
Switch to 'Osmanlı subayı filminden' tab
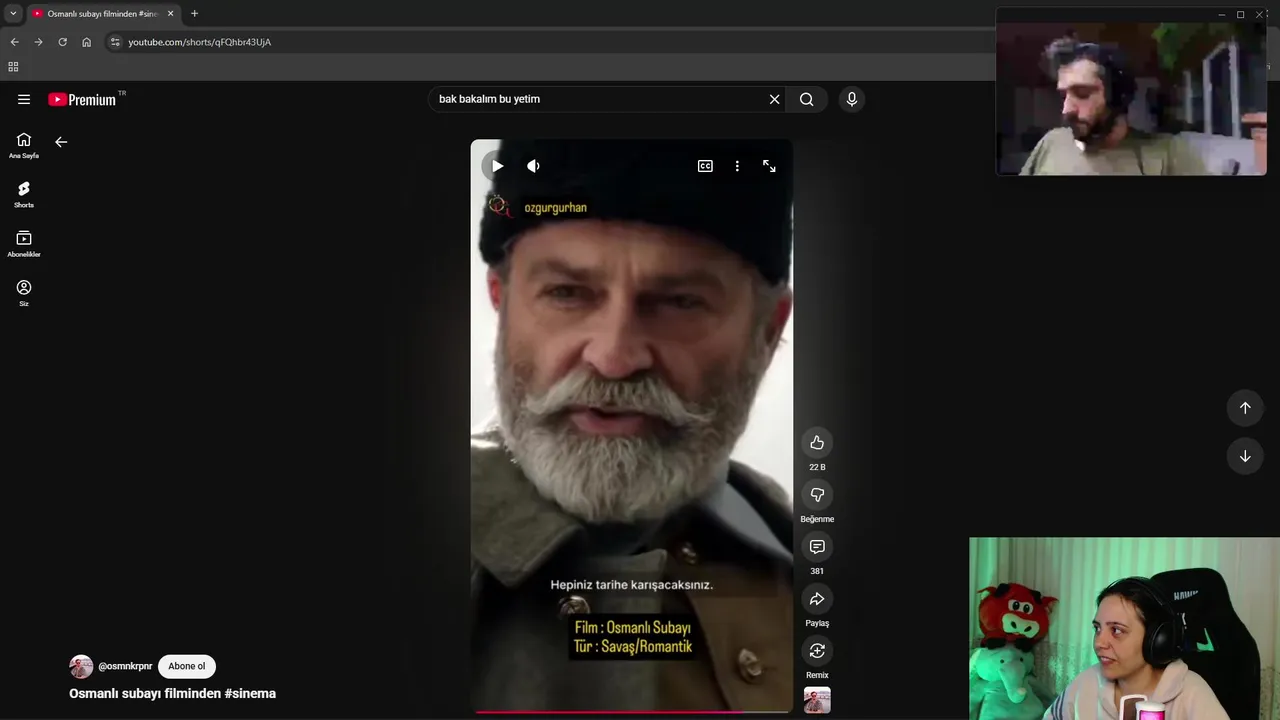[x=97, y=14]
